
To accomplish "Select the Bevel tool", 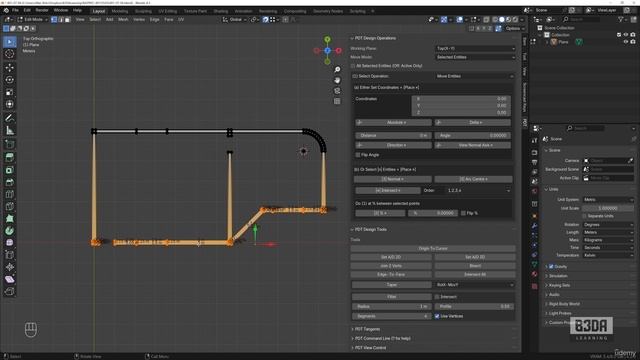I will coord(9,182).
